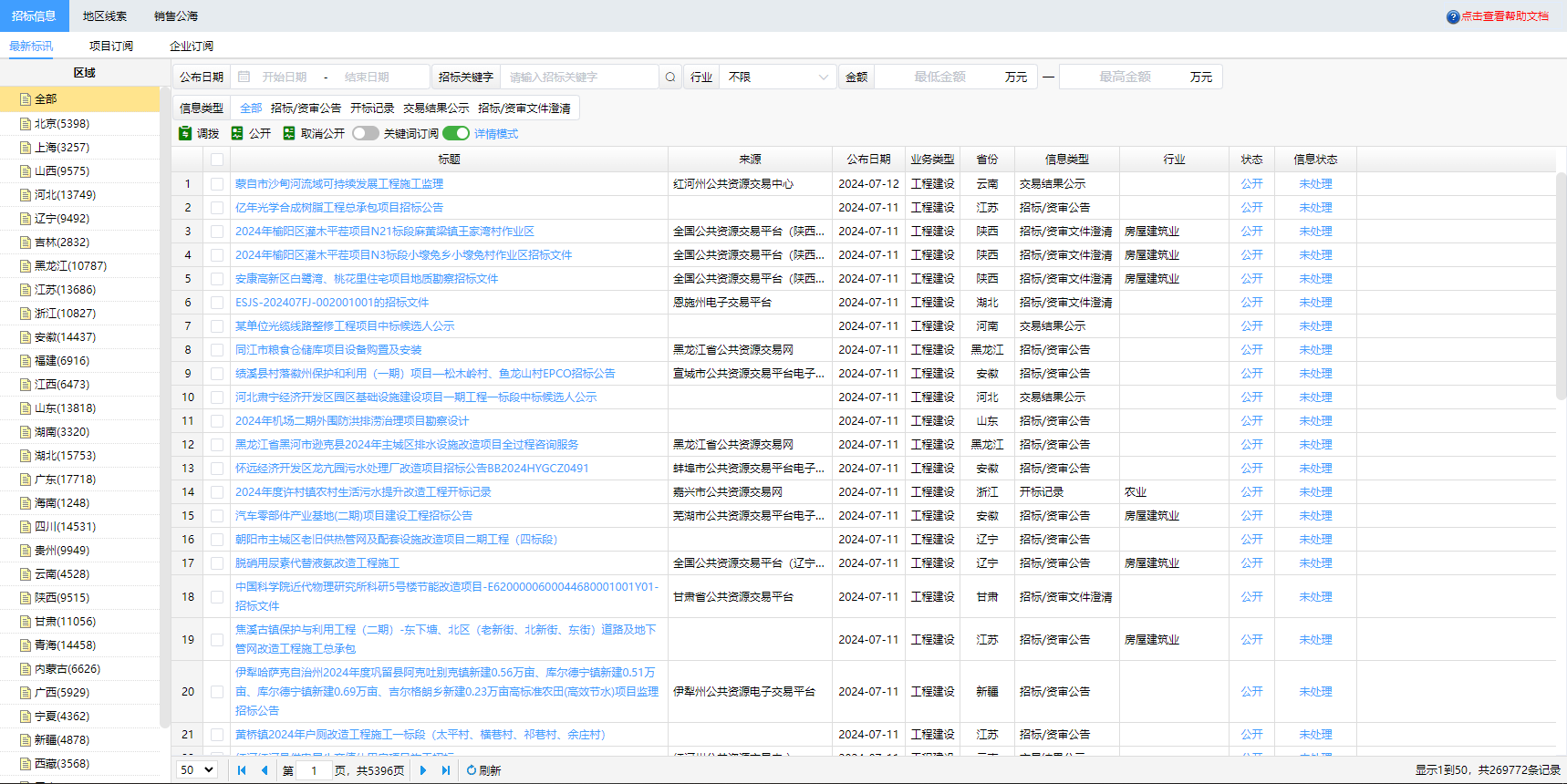Go to first page with pagination icon
Image resolution: width=1567 pixels, height=784 pixels.
242,770
